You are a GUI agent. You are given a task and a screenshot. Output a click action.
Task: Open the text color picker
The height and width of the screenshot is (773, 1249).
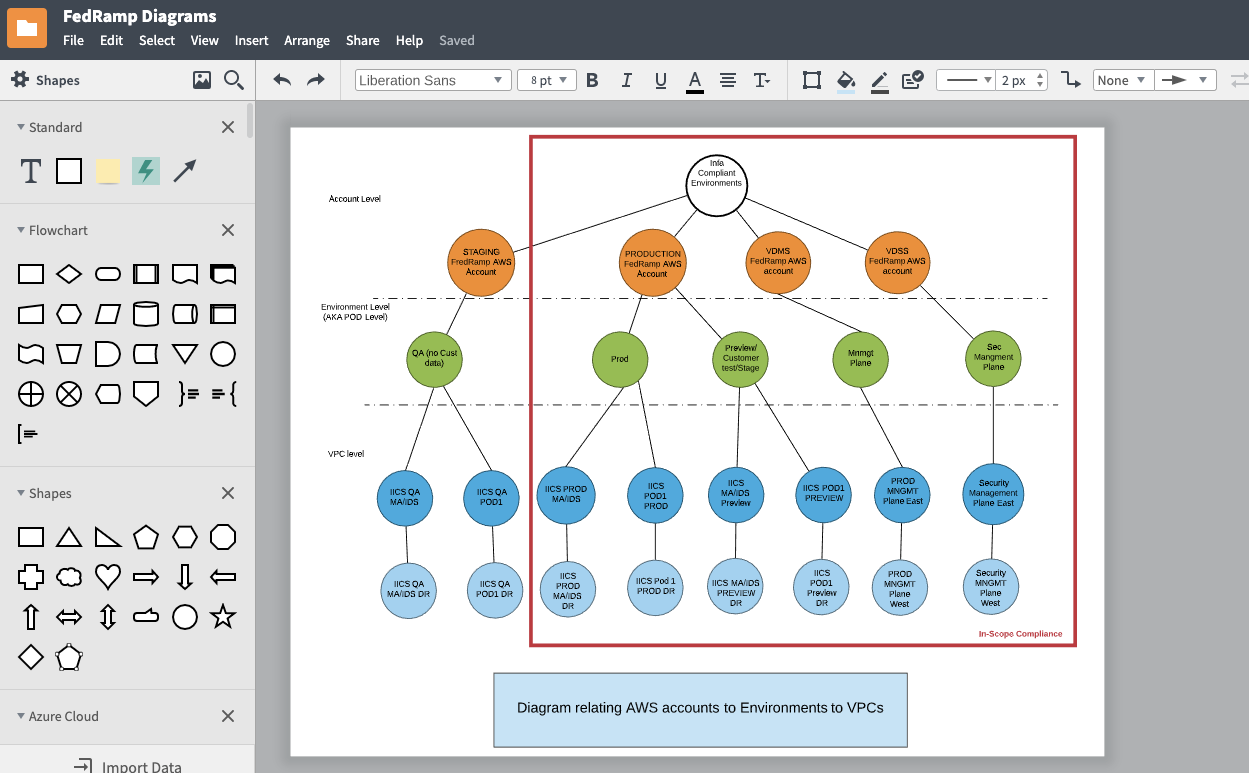click(x=695, y=81)
